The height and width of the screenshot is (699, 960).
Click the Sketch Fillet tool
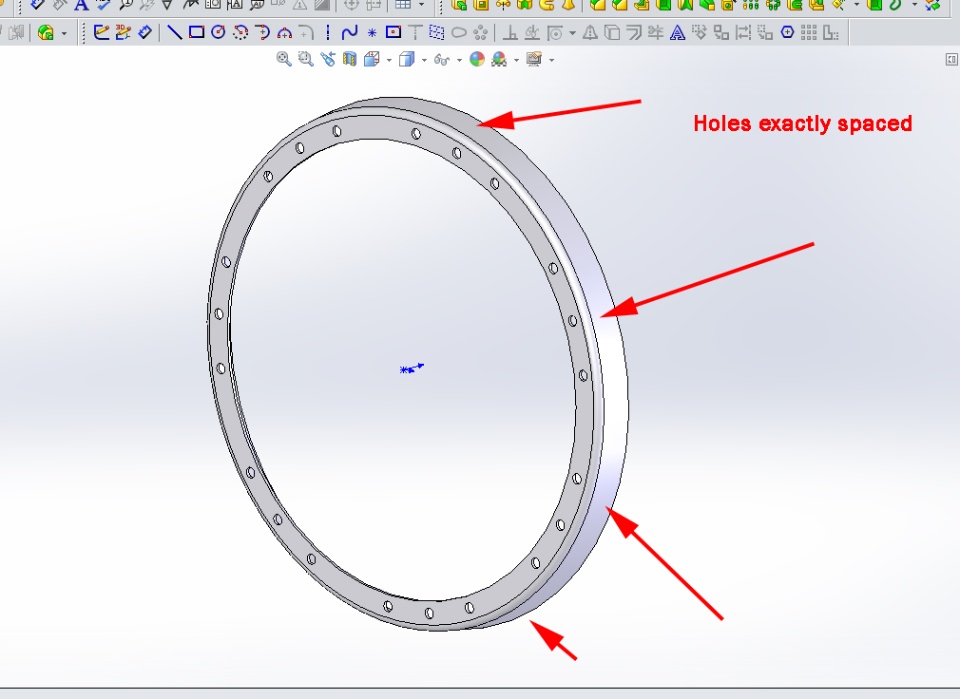point(306,32)
